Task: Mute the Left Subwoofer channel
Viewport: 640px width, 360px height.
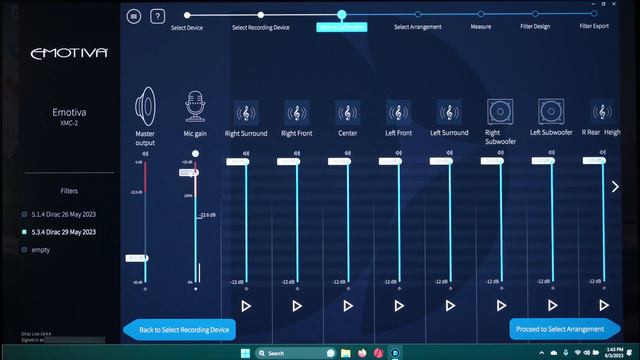Action: point(552,152)
